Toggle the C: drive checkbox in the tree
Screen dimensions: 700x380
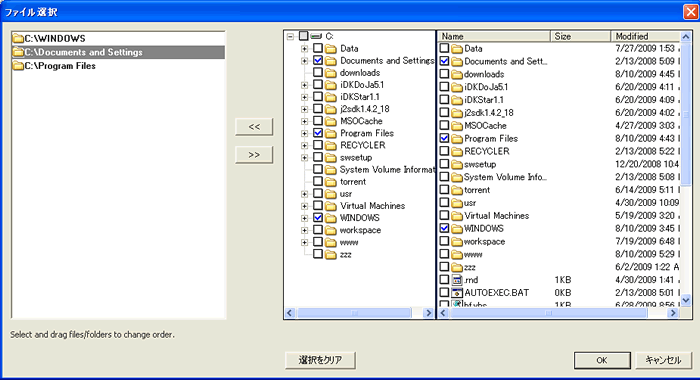304,36
